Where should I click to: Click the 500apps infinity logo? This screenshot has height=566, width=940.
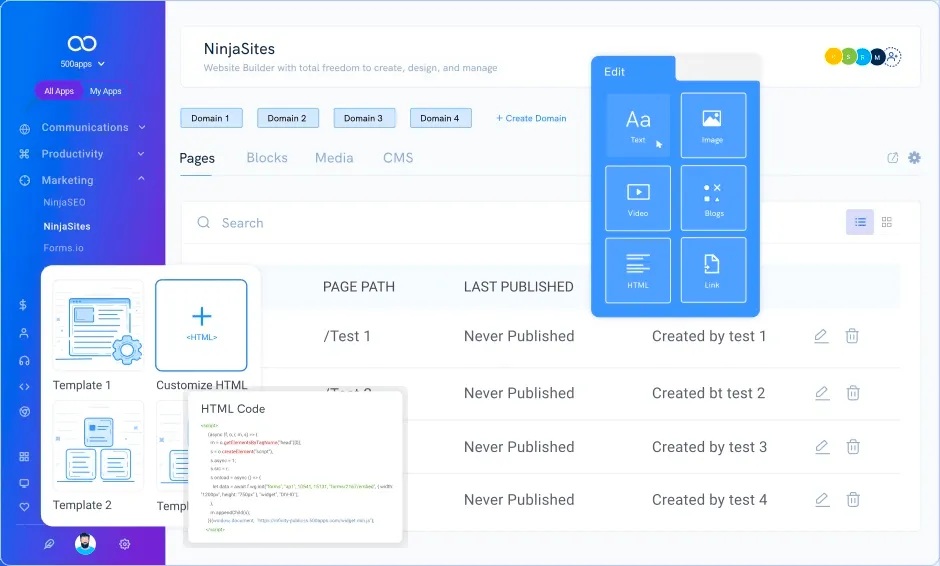tap(82, 43)
